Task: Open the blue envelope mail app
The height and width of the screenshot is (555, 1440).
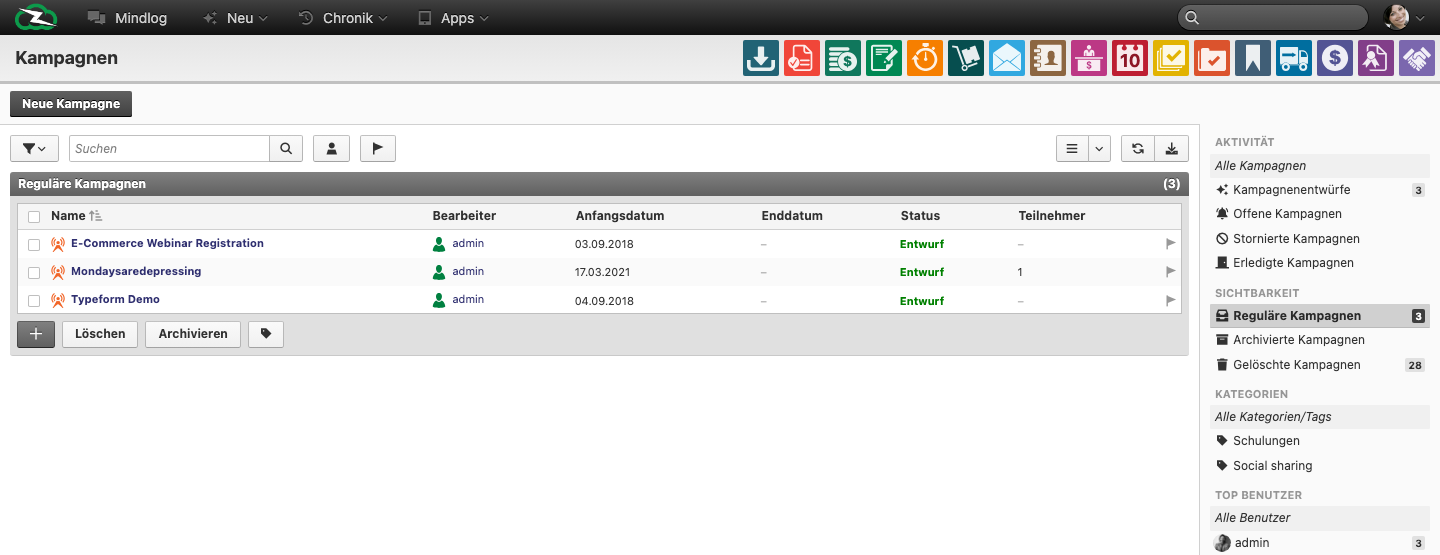Action: [x=1007, y=58]
